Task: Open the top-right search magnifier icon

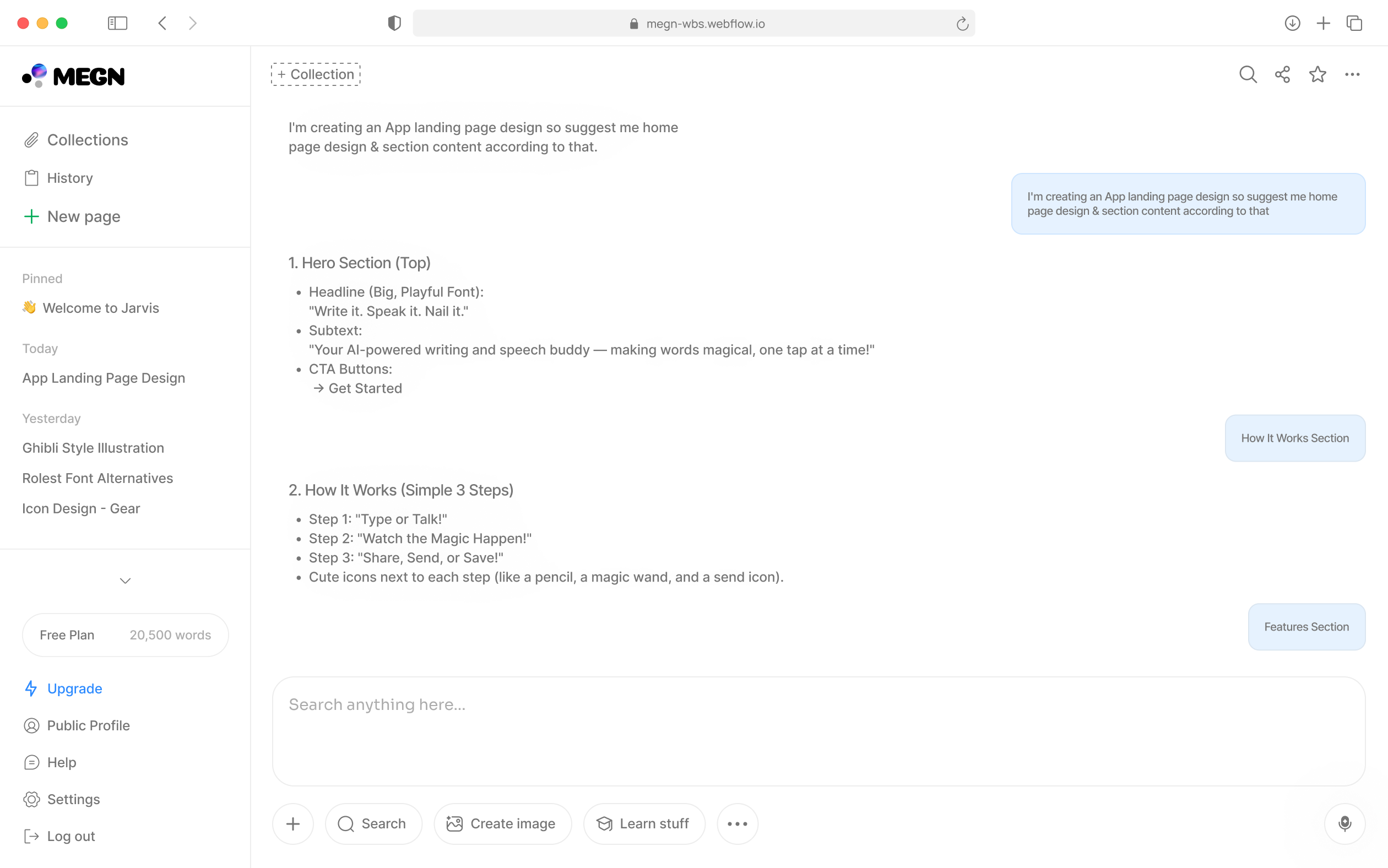Action: tap(1248, 74)
